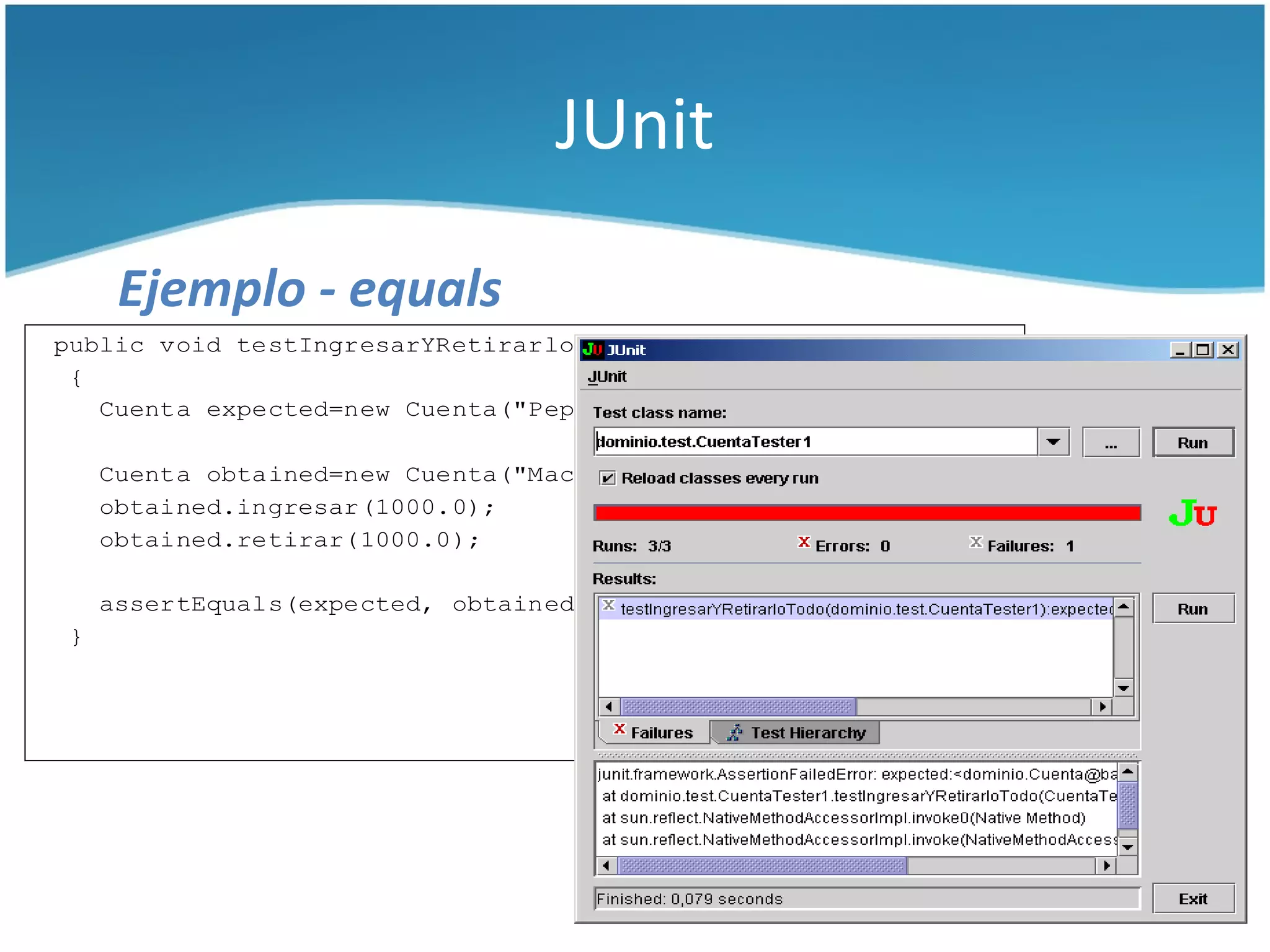Click the NativeMethodAccessorImpl.invoke(NativeMethodAccess trace line

point(859,840)
